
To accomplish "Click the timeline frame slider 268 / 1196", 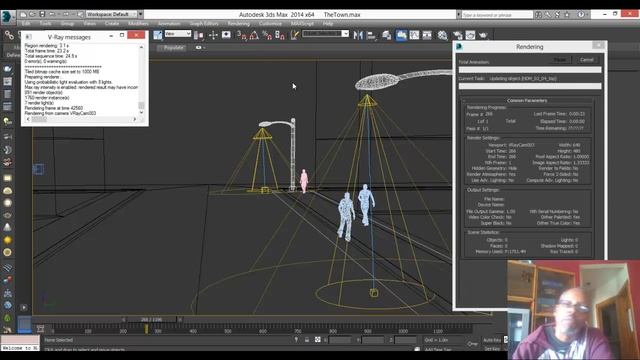I will pyautogui.click(x=151, y=320).
